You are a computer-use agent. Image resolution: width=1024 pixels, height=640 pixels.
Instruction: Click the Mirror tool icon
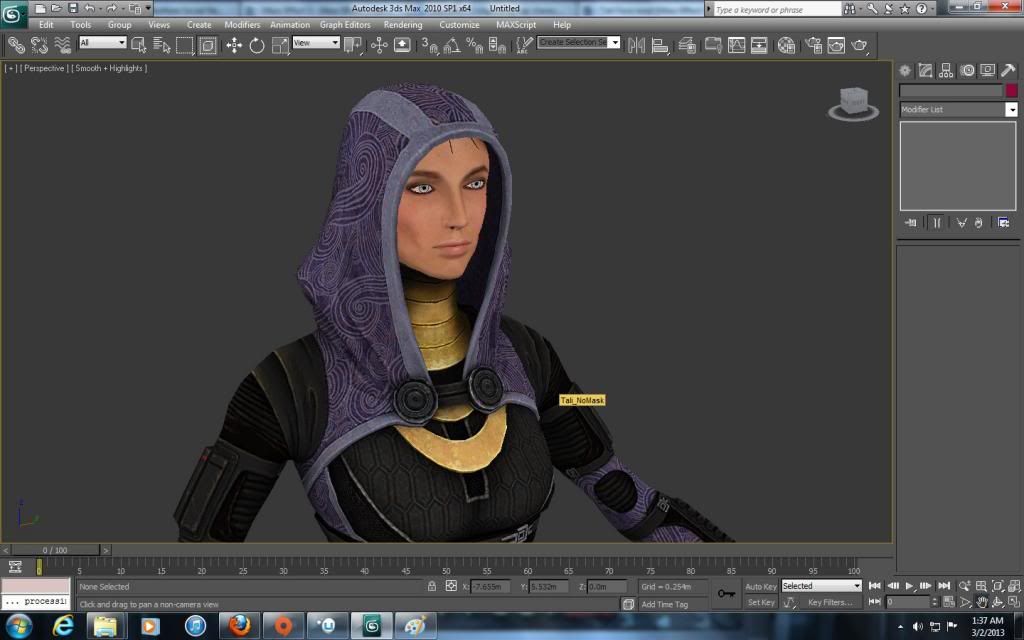point(636,45)
